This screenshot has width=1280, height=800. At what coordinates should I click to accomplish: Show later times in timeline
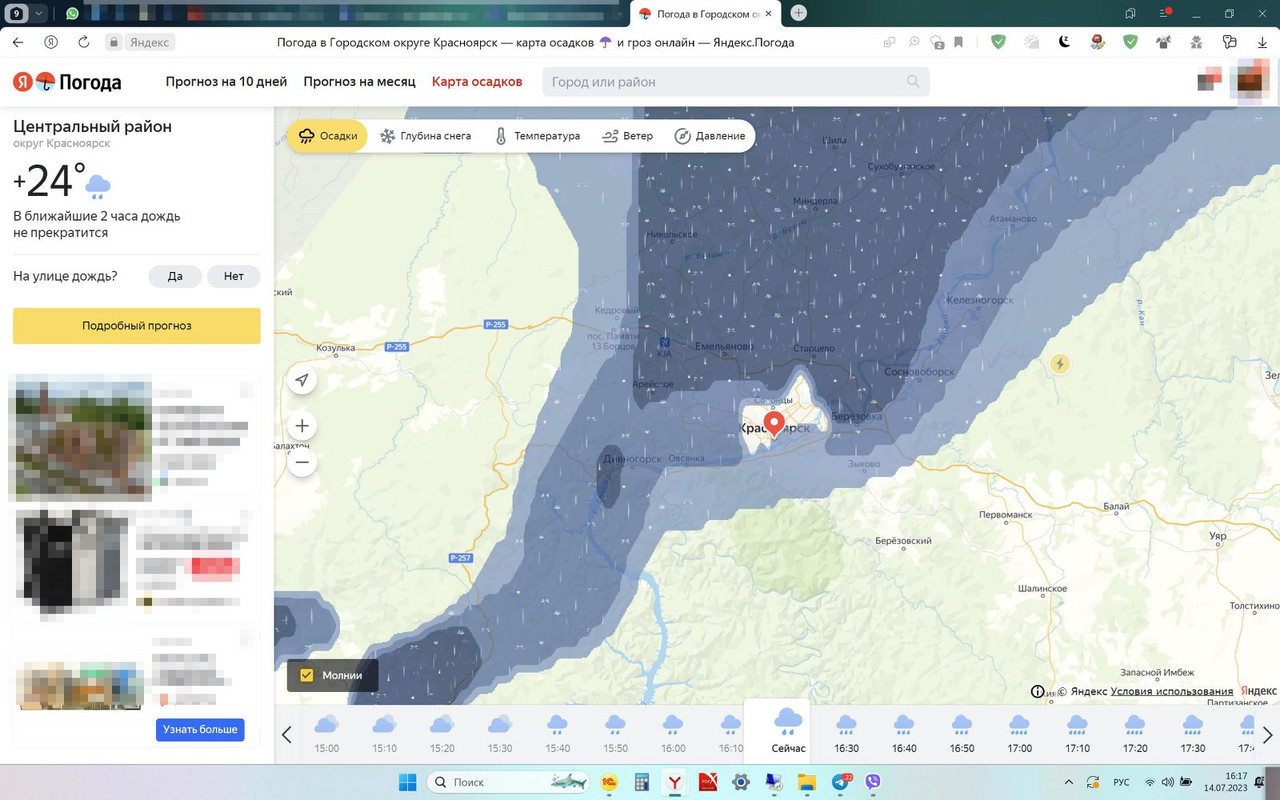(x=1267, y=735)
